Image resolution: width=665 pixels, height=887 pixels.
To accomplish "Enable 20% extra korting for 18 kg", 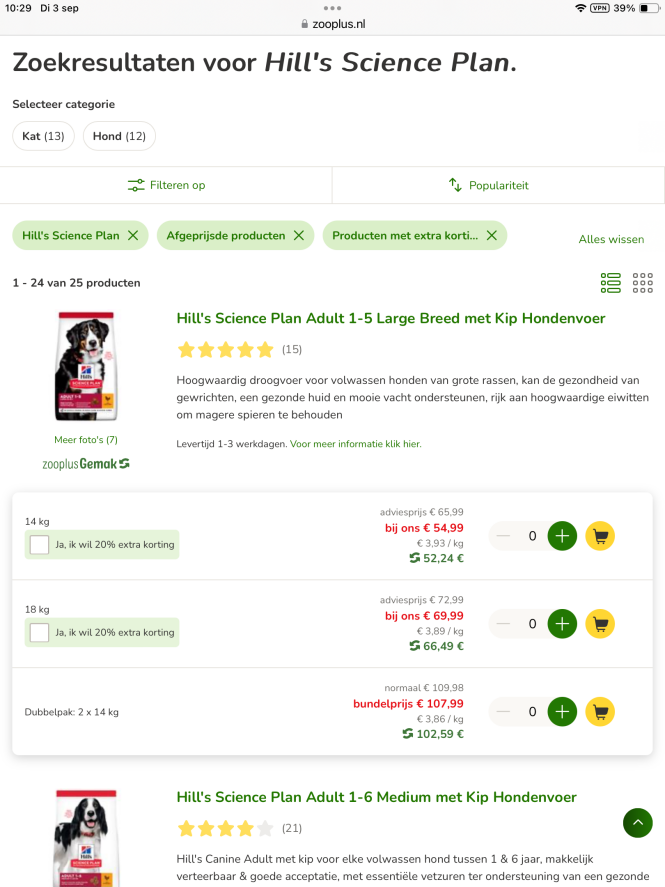I will pos(40,633).
